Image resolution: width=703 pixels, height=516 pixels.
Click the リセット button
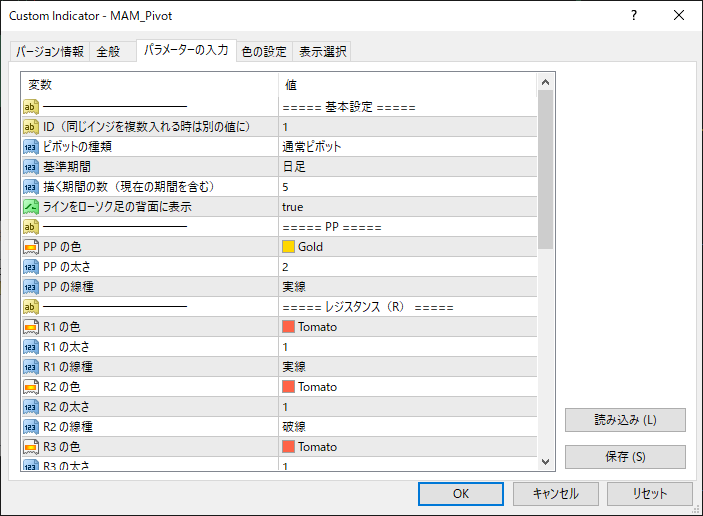click(650, 494)
